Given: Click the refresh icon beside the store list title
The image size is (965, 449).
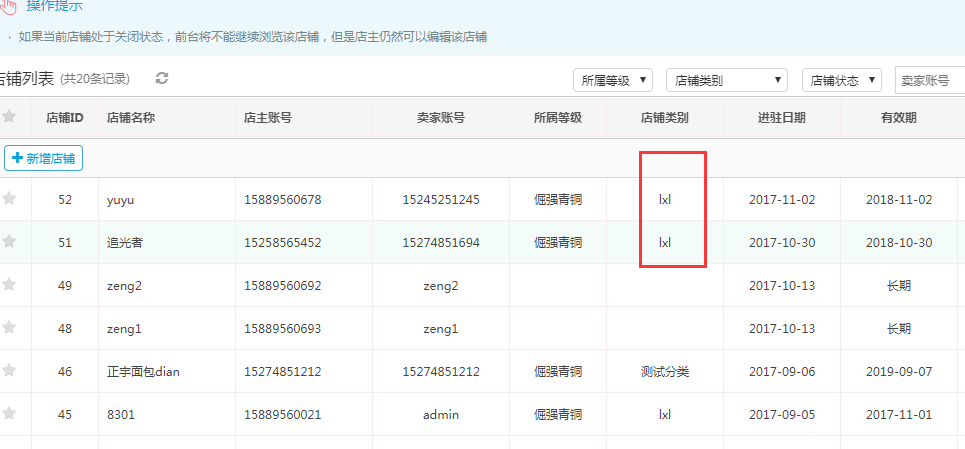Looking at the screenshot, I should (162, 78).
